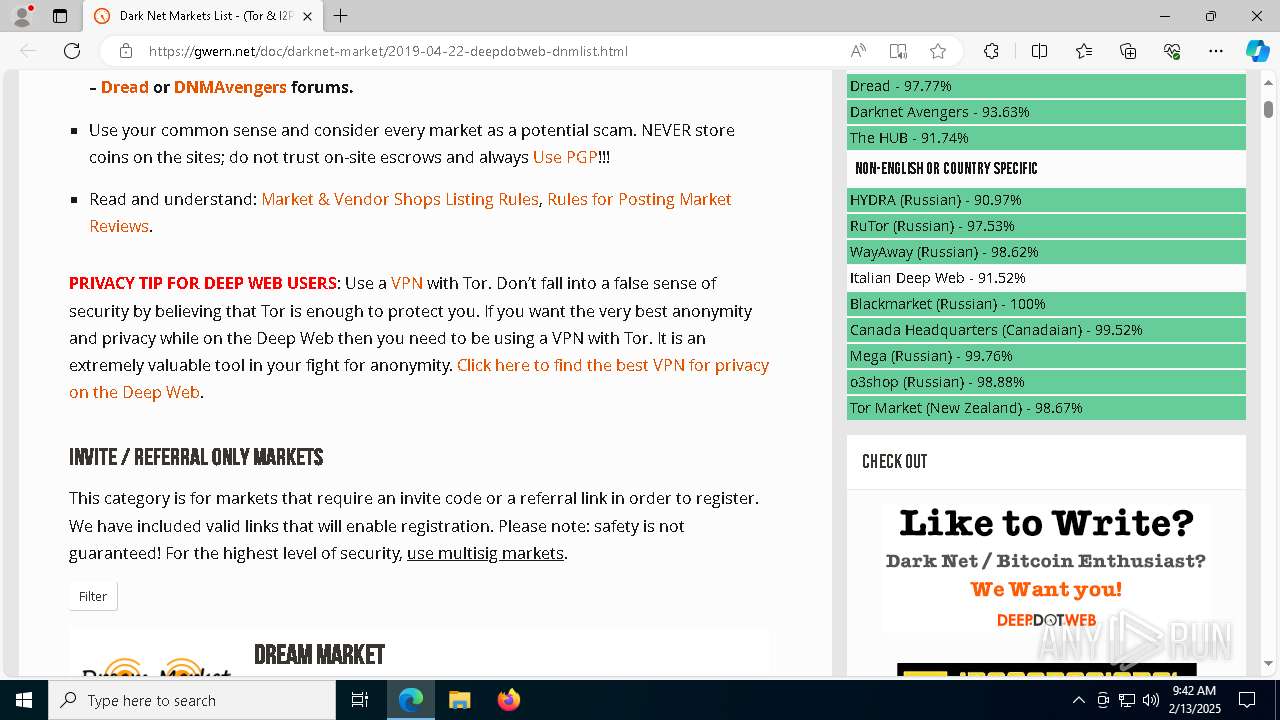The height and width of the screenshot is (720, 1280).
Task: Select Italian Deep Web 91.52% entry
Action: coord(1046,278)
